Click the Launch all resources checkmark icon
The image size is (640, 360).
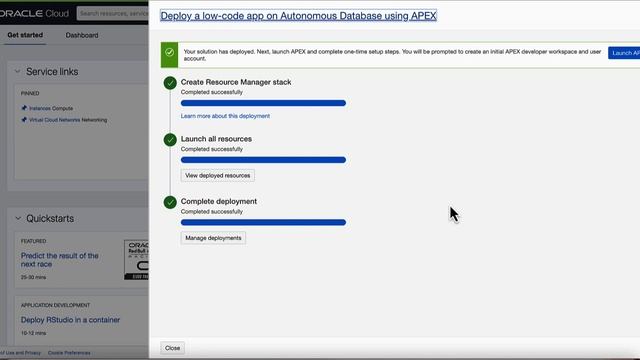click(170, 140)
